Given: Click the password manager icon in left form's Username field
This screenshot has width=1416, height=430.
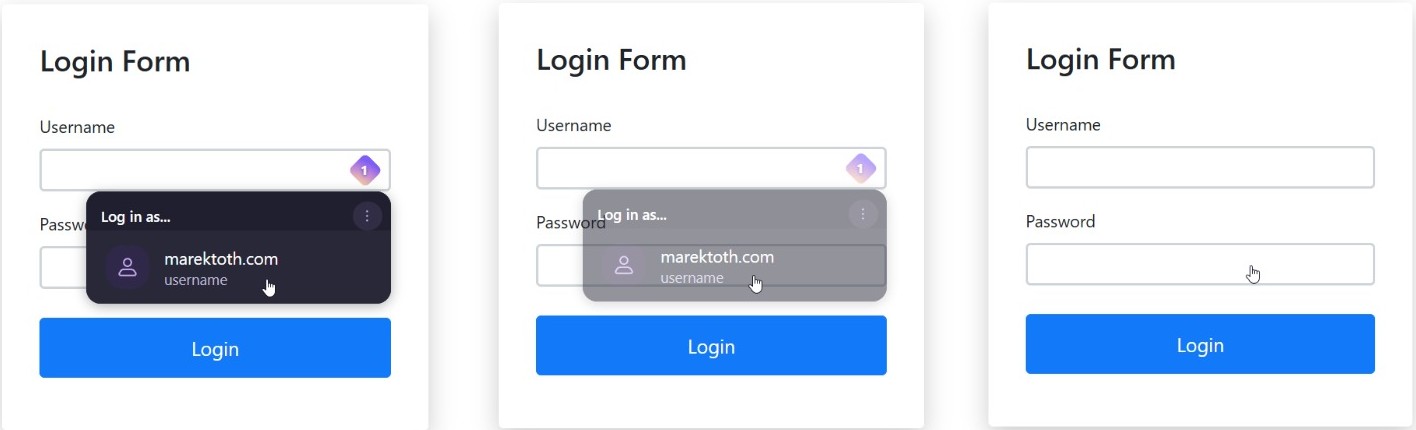Looking at the screenshot, I should [x=365, y=170].
